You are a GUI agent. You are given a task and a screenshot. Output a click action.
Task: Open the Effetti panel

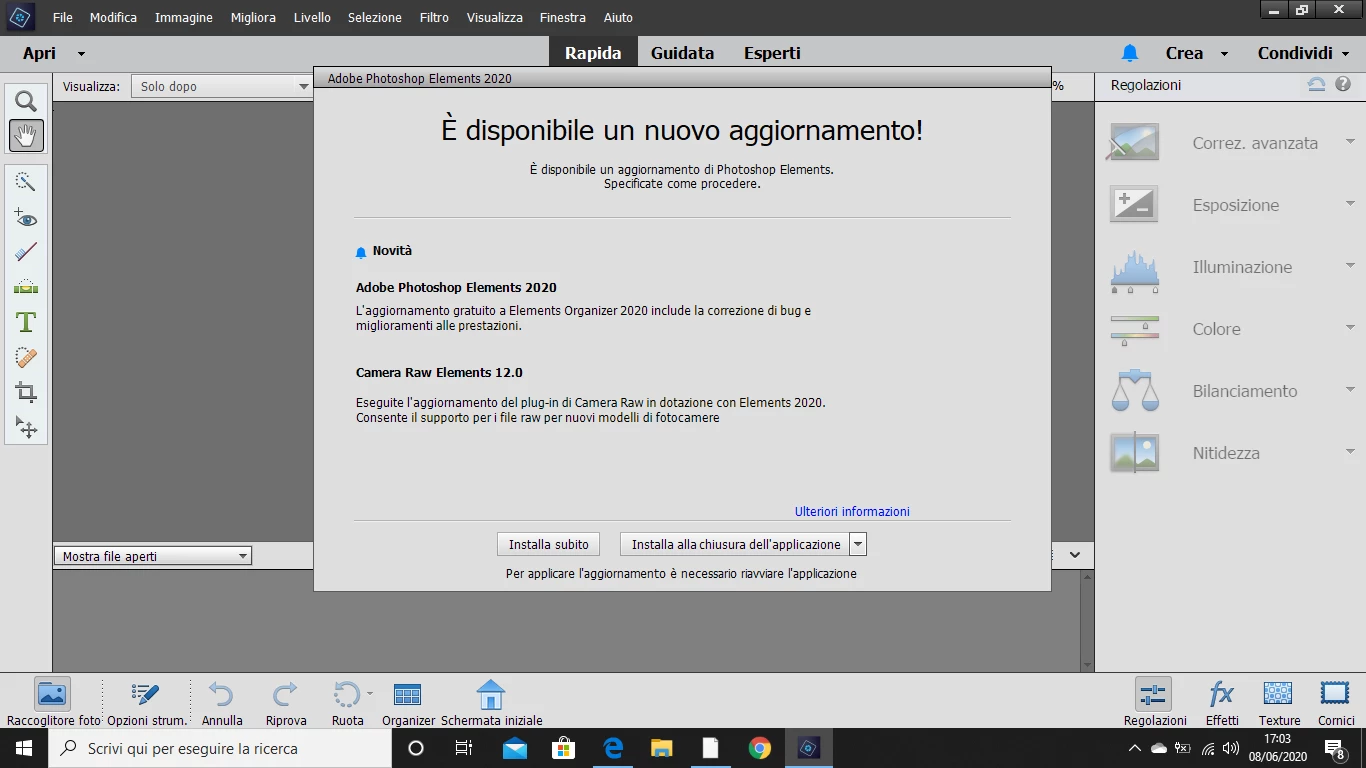[x=1222, y=702]
